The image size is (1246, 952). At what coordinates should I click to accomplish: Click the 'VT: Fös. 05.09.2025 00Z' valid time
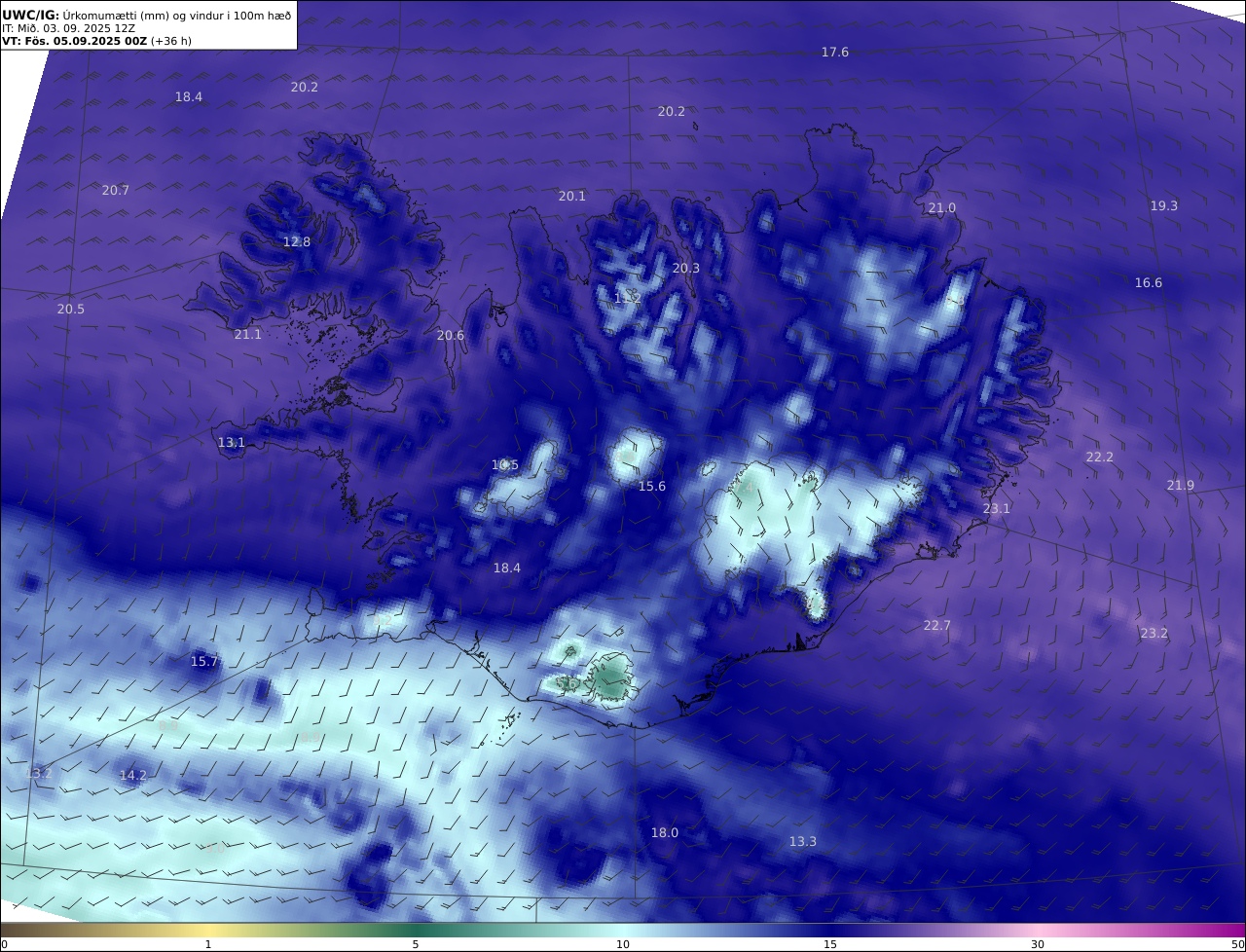[96, 42]
